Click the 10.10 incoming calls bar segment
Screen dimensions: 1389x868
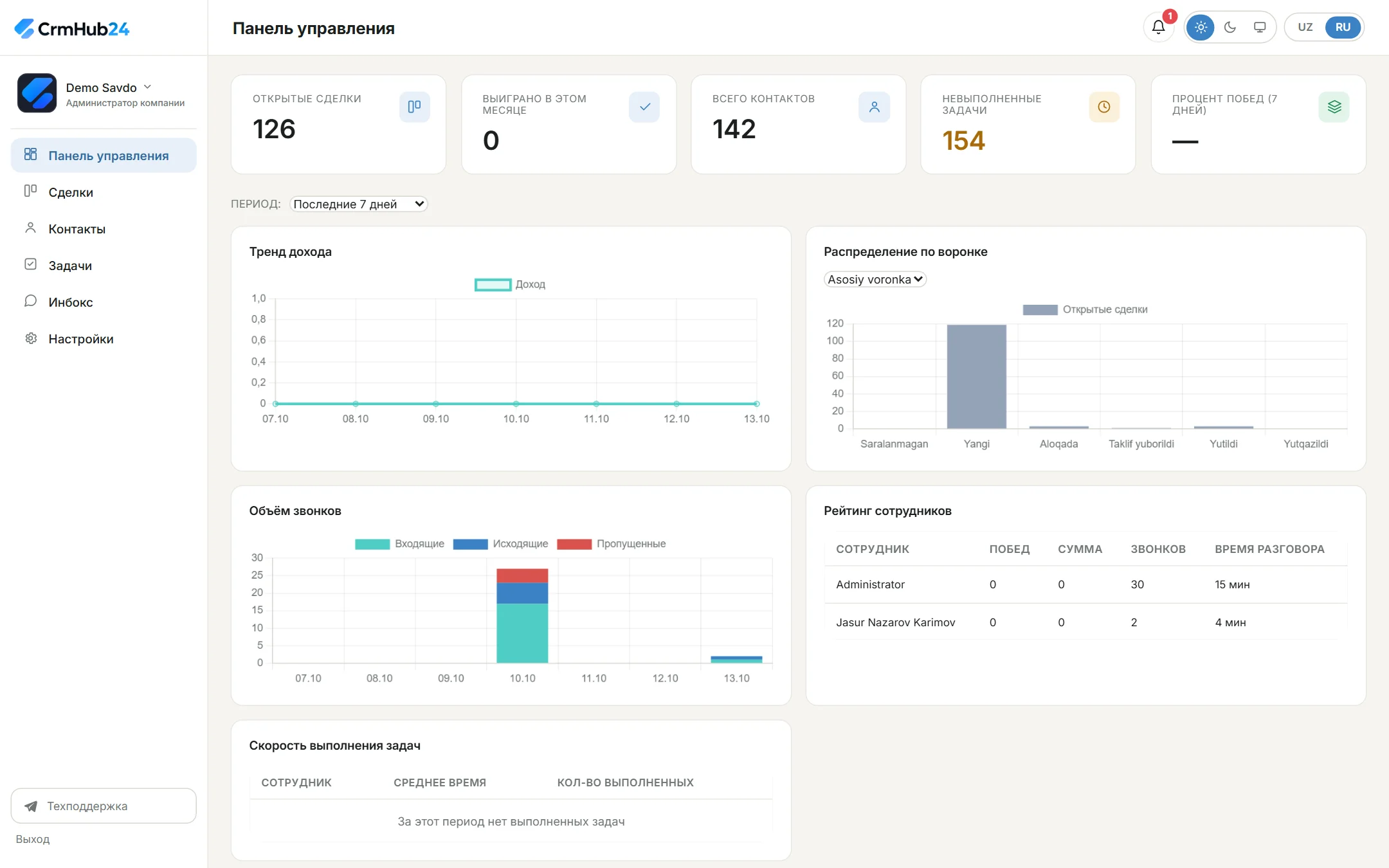(x=522, y=633)
